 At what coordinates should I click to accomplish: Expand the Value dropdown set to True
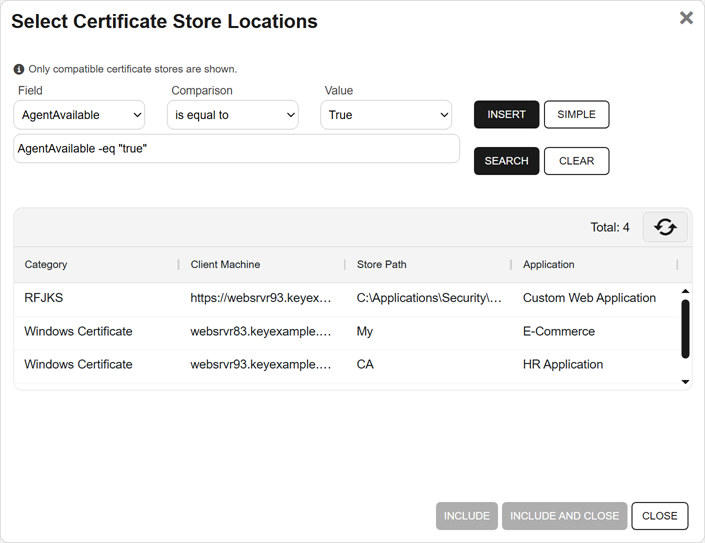click(386, 115)
